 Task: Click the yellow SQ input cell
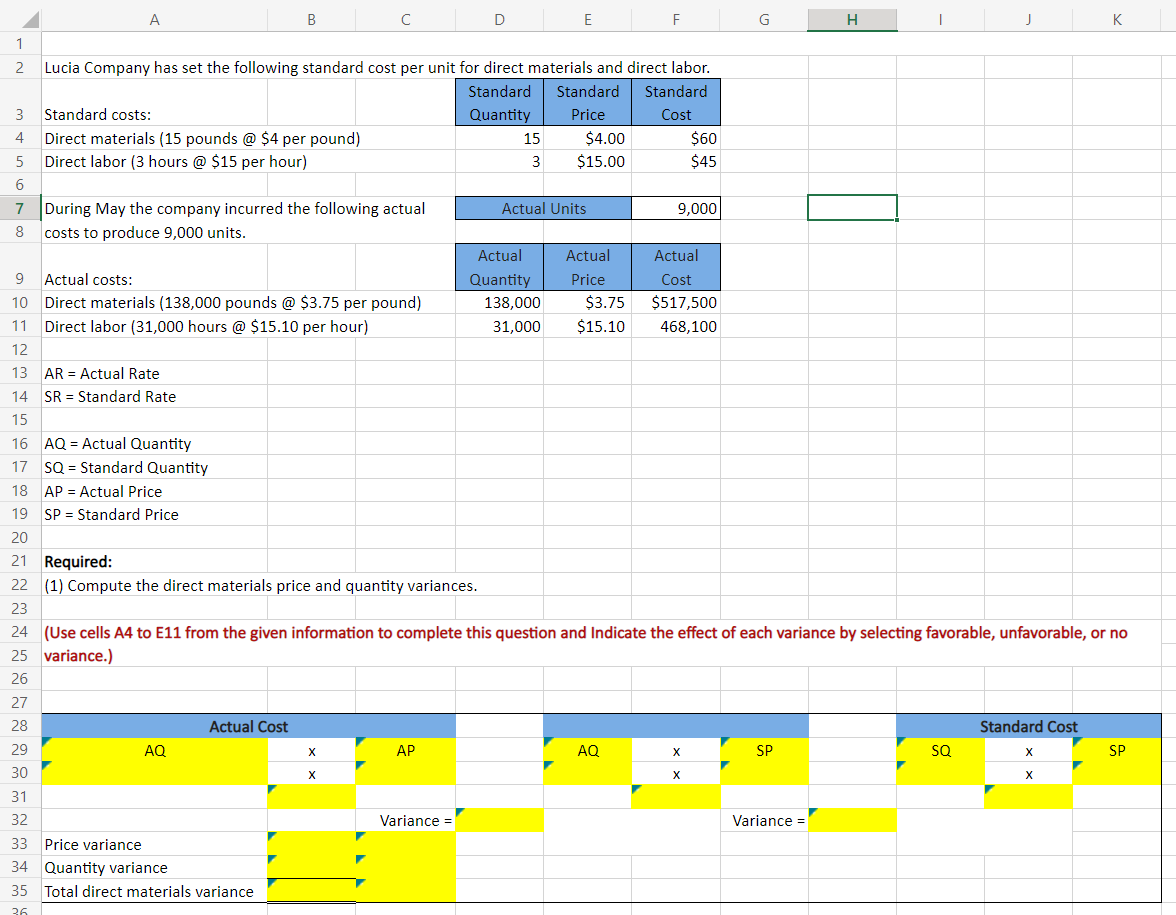pyautogui.click(x=941, y=750)
